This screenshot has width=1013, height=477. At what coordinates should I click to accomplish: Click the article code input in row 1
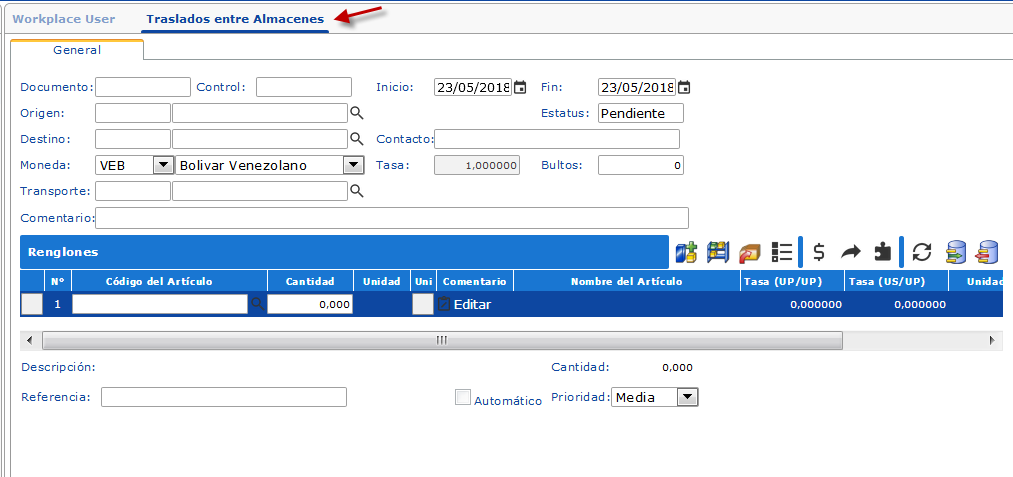coord(160,304)
